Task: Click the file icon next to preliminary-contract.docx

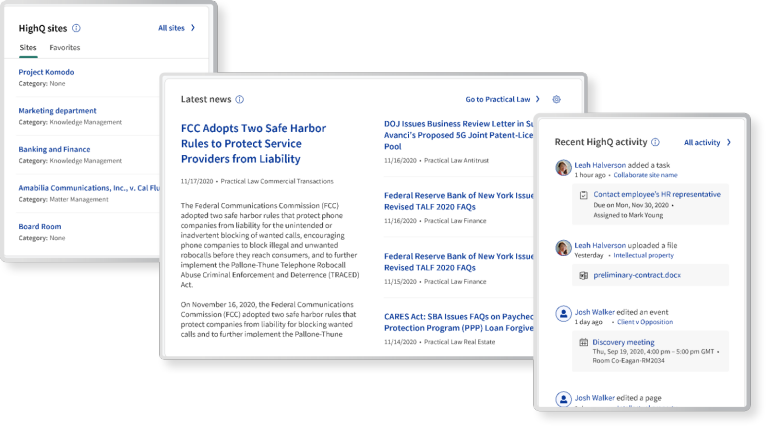Action: [583, 275]
